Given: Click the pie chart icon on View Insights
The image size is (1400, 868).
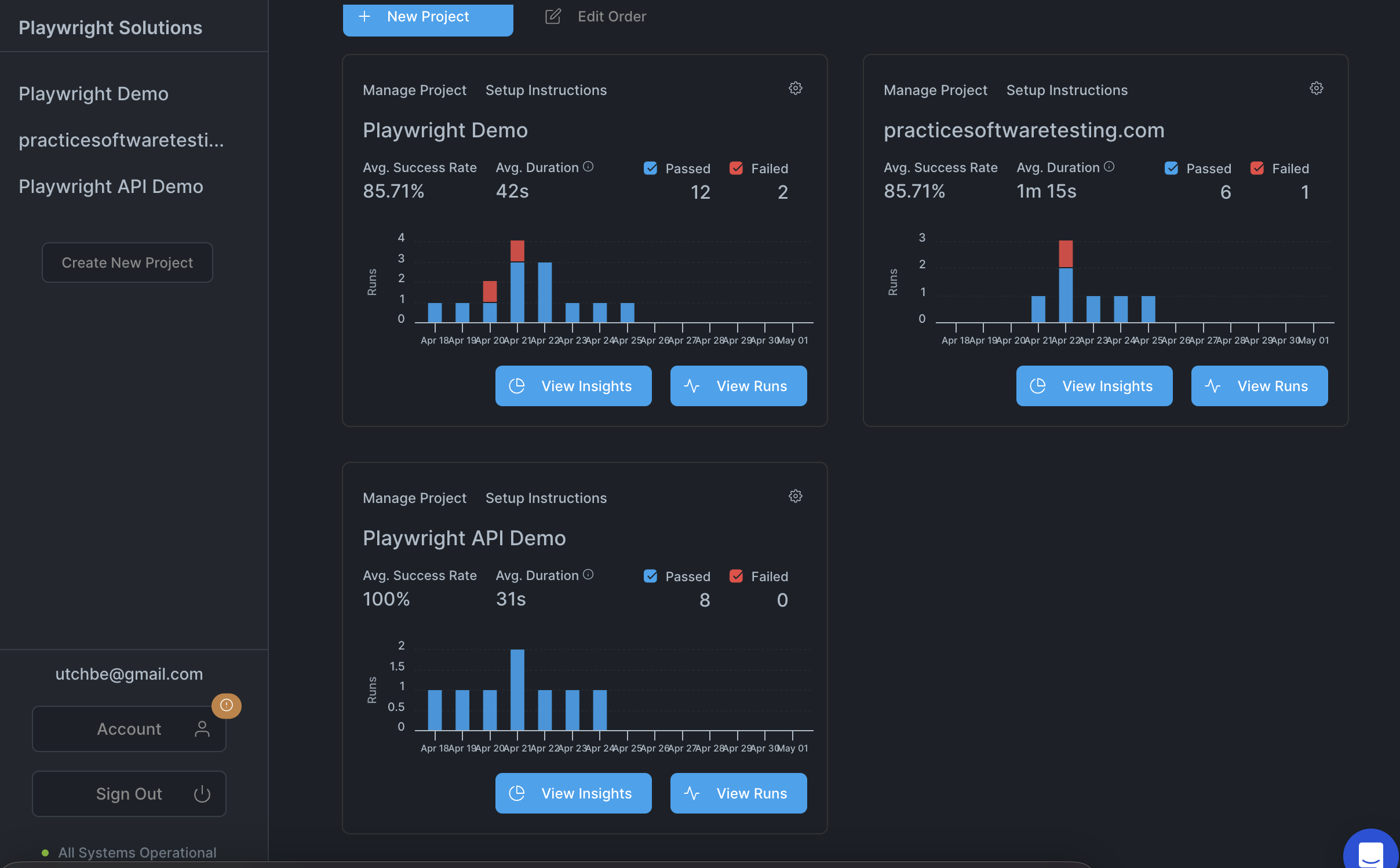Looking at the screenshot, I should 518,385.
